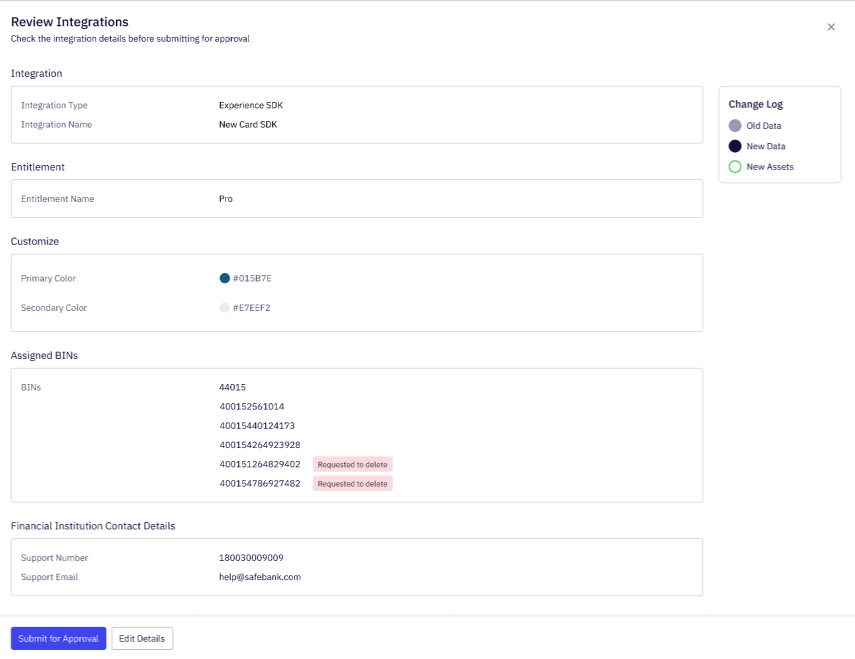855x659 pixels.
Task: Click the Edit Details button
Action: coord(141,638)
